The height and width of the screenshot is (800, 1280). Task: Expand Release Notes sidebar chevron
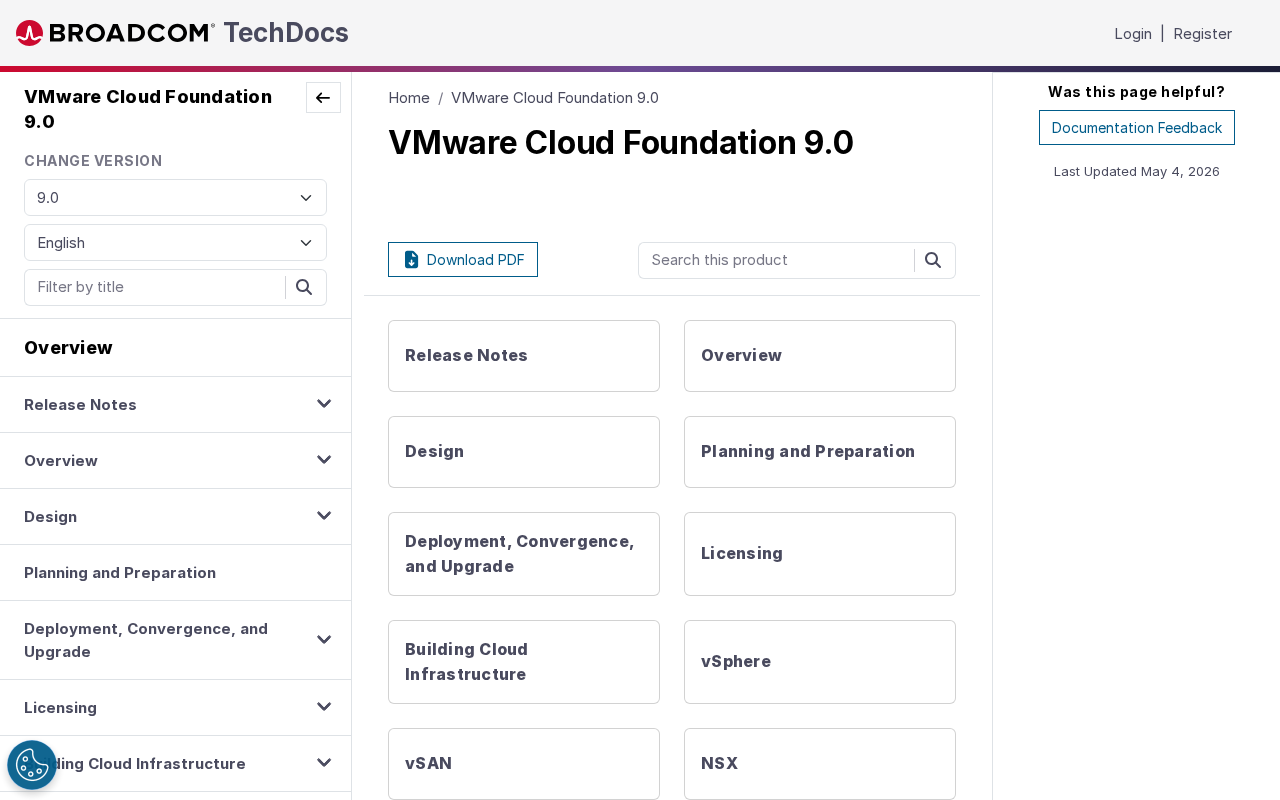click(x=324, y=404)
